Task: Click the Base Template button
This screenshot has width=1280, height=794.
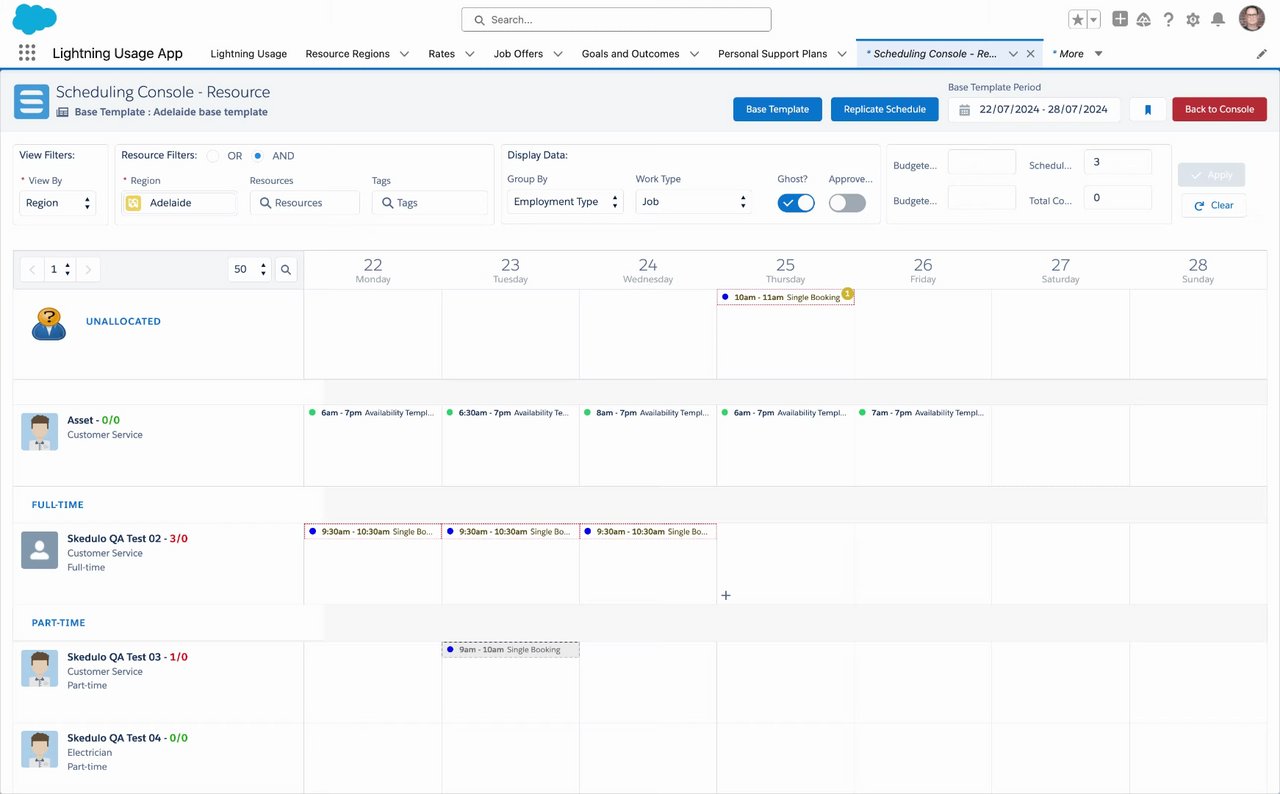Action: click(777, 109)
